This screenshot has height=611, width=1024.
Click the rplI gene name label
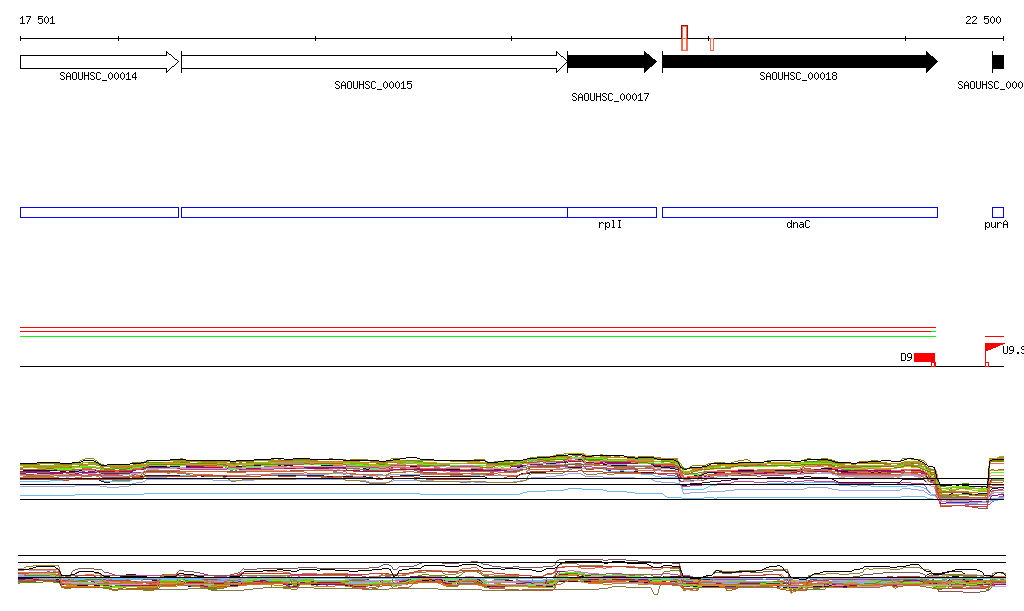coord(610,225)
